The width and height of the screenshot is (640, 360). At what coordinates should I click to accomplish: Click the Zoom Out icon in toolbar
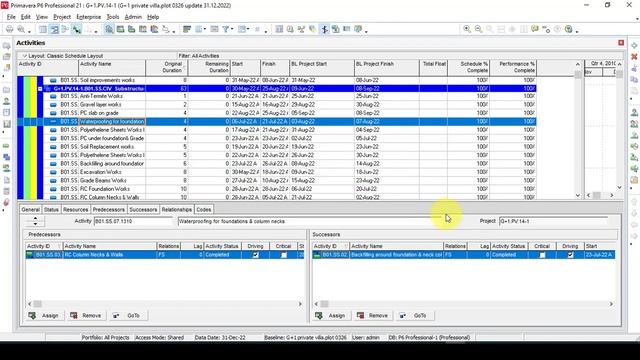478,29
